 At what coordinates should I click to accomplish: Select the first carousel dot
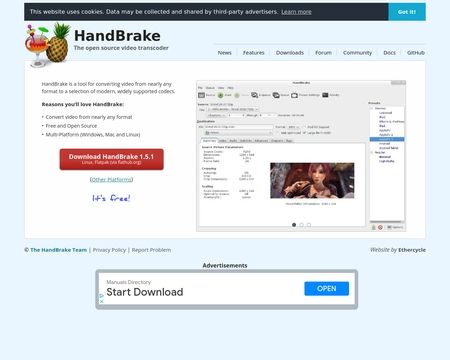(x=294, y=225)
